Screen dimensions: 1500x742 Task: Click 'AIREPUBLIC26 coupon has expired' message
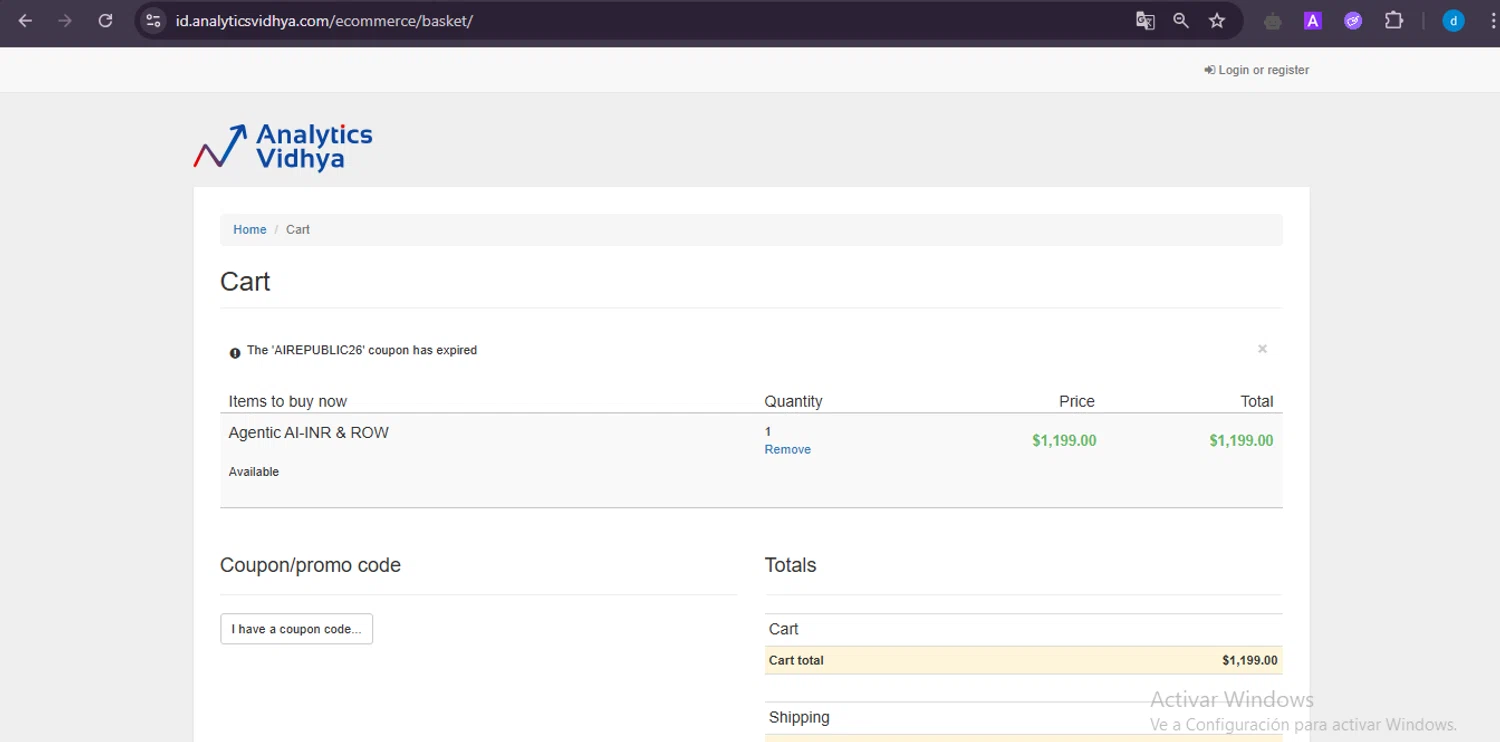pyautogui.click(x=362, y=350)
